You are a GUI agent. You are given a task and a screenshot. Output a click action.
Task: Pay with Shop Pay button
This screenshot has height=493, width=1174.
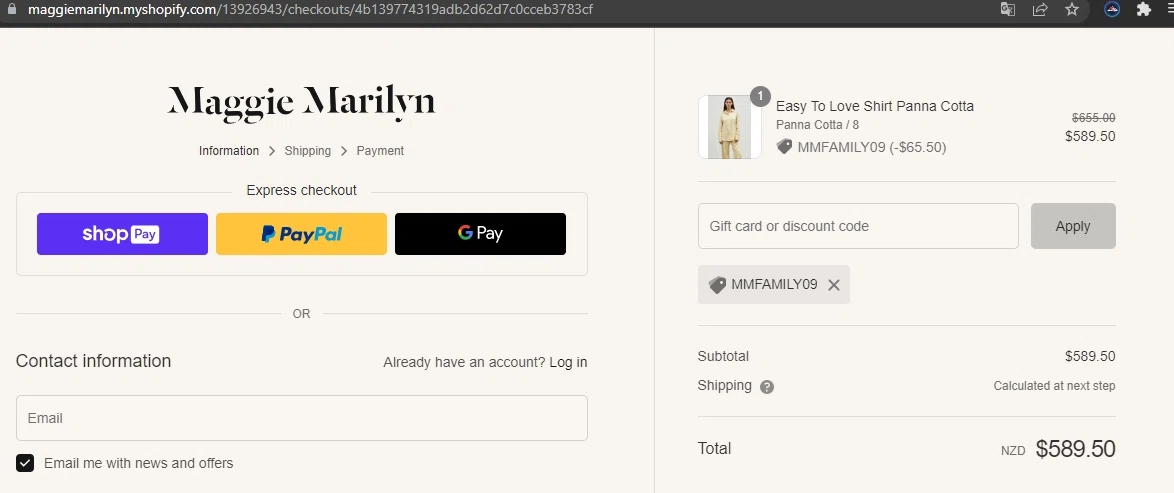point(122,234)
